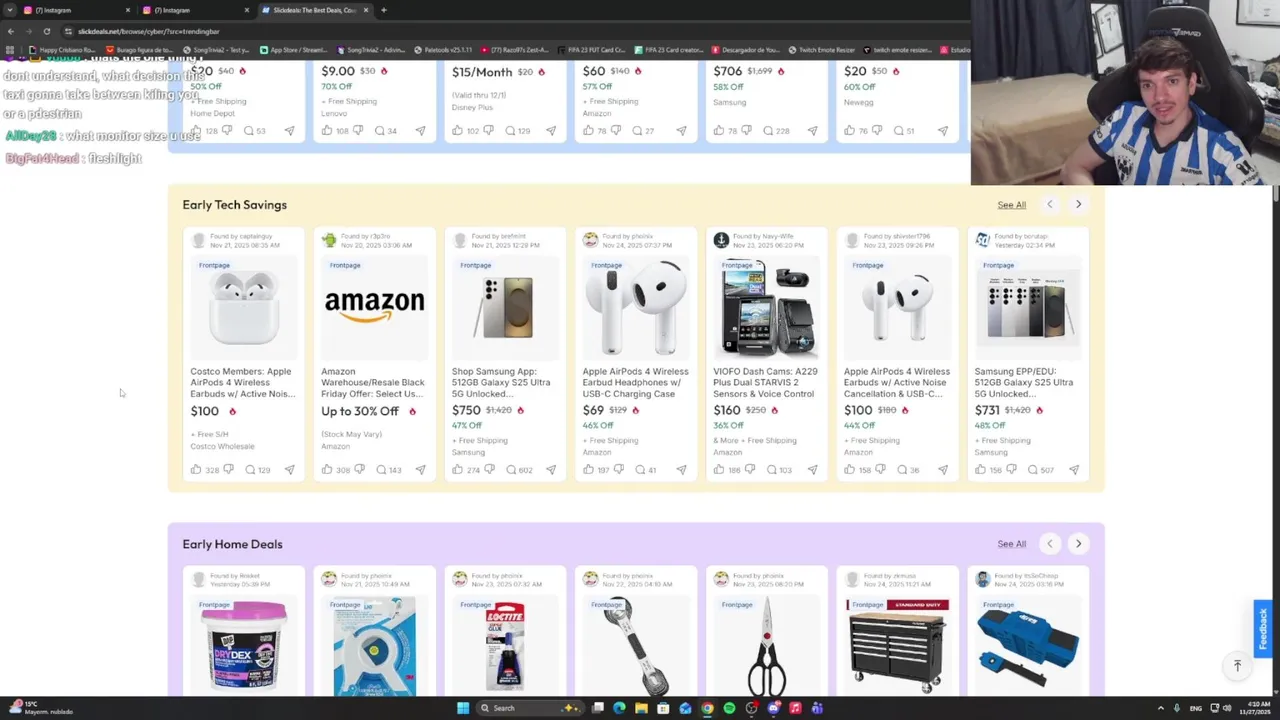This screenshot has height=720, width=1280.
Task: Open Samsung EPP/EDU 512GB Galaxy S25 title
Action: (x=1024, y=382)
